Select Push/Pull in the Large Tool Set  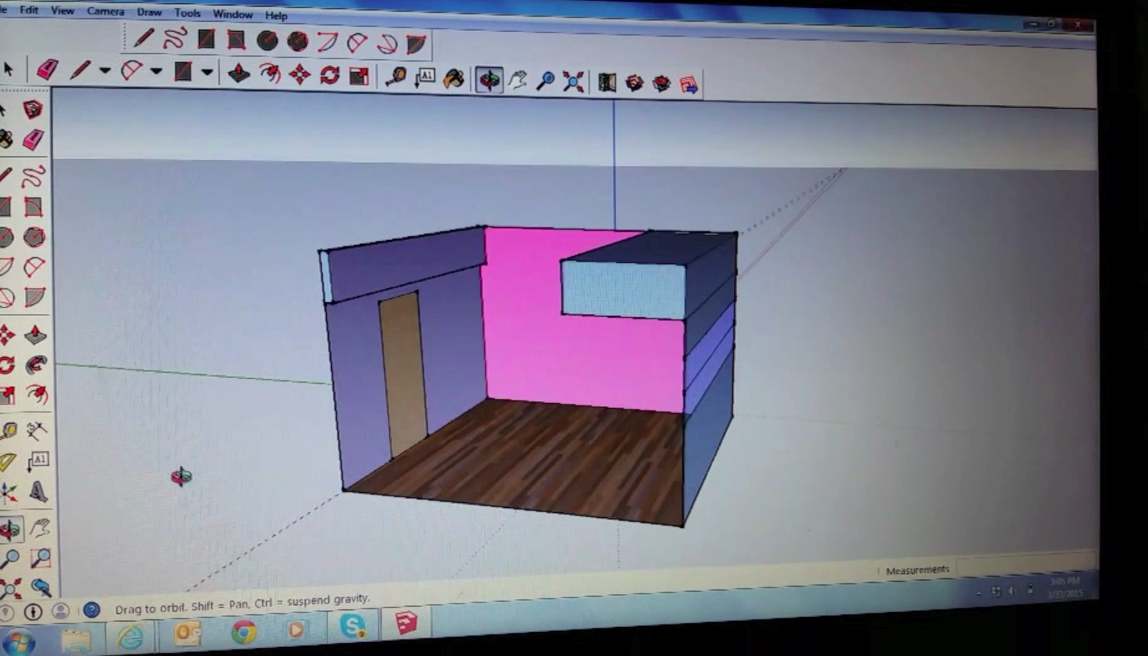pyautogui.click(x=35, y=335)
